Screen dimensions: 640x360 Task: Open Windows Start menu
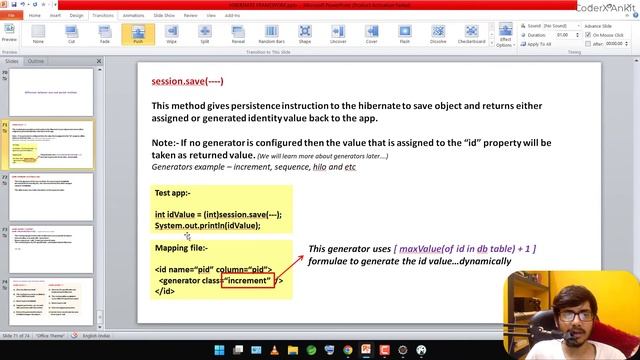click(219, 350)
